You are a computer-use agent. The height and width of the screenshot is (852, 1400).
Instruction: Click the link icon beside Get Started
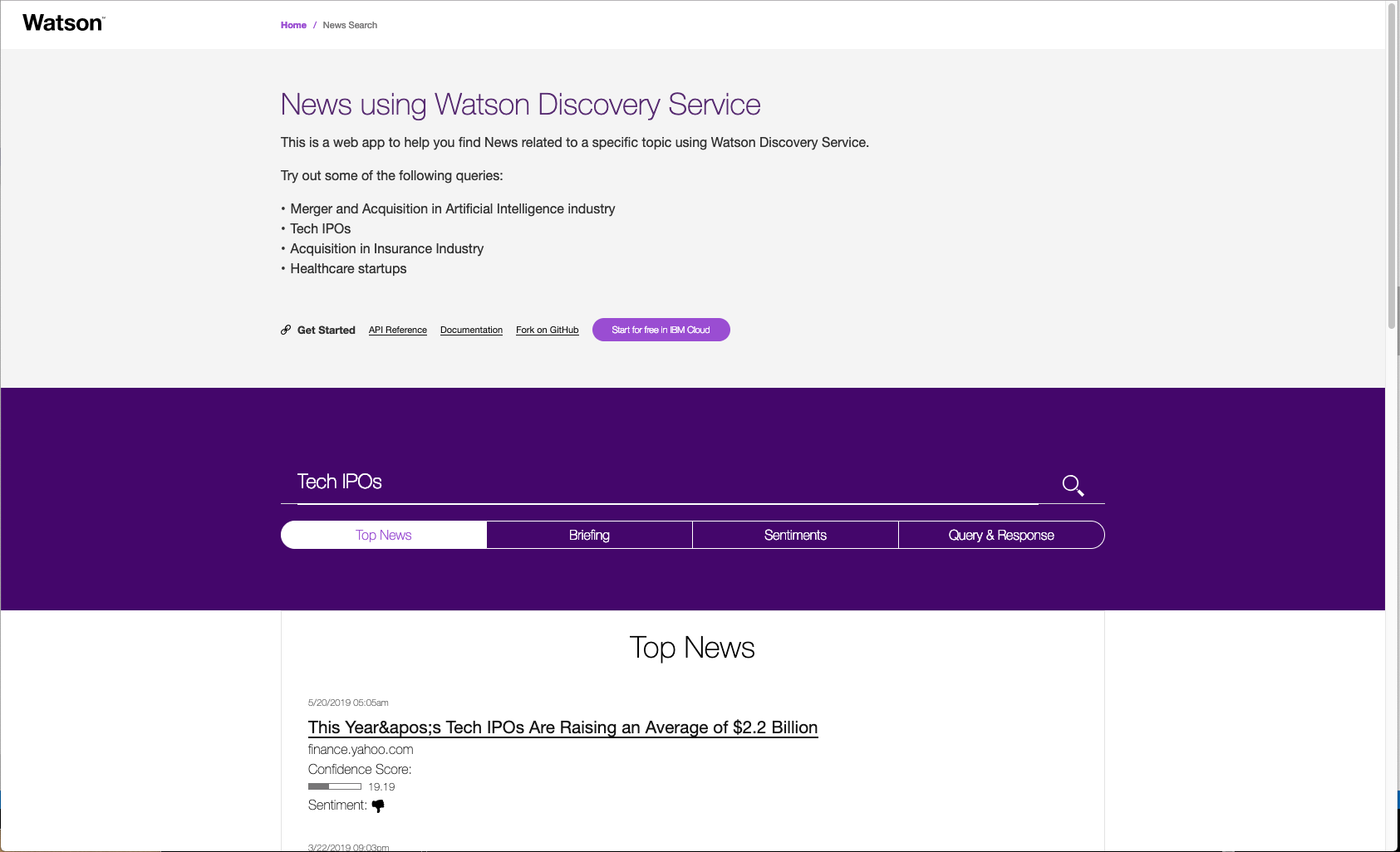tap(286, 330)
